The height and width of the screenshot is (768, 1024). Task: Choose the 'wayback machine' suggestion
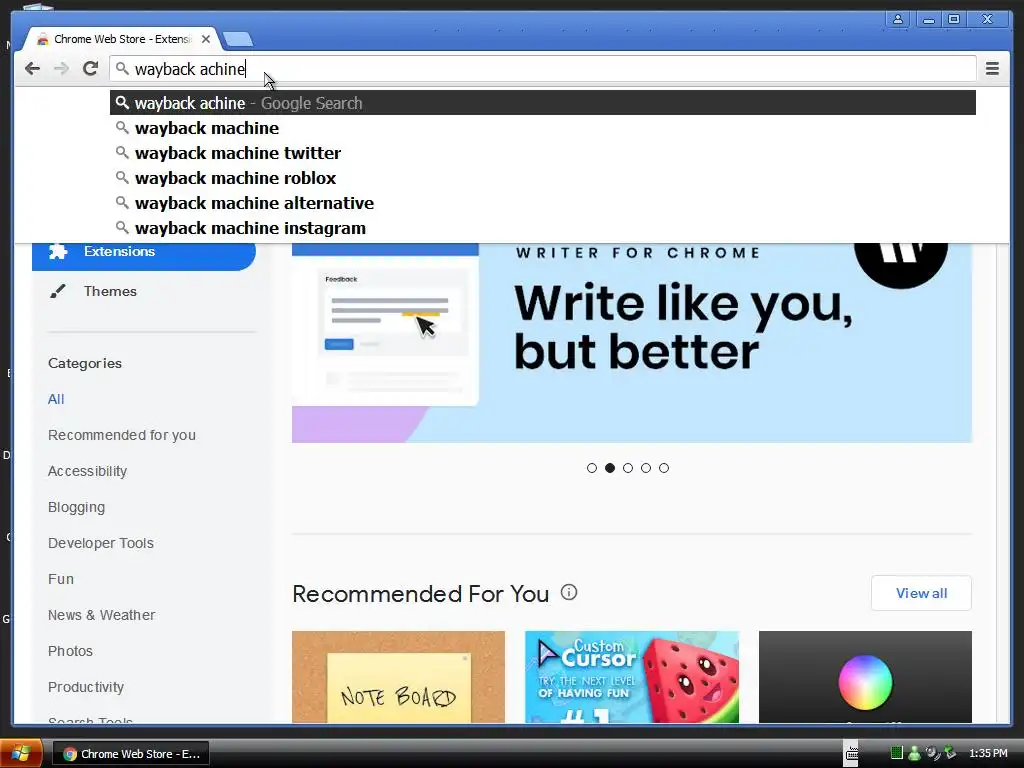(x=543, y=128)
